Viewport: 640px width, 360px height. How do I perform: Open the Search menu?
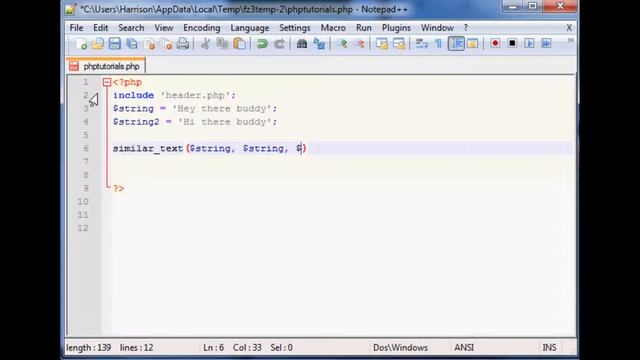tap(131, 28)
